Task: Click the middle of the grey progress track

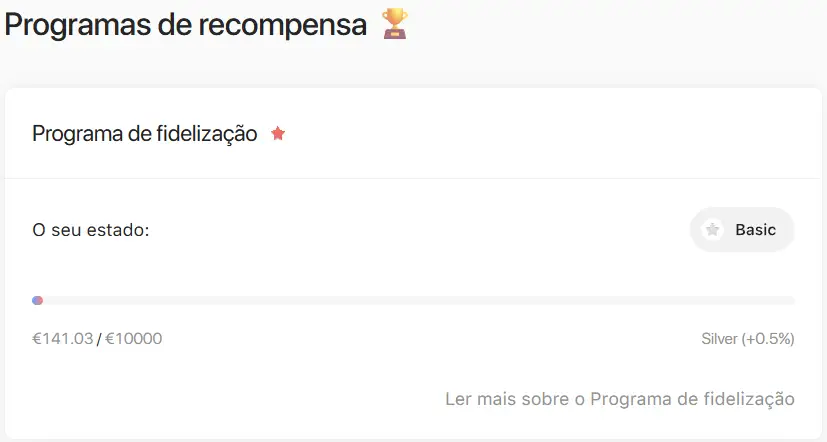Action: (414, 301)
